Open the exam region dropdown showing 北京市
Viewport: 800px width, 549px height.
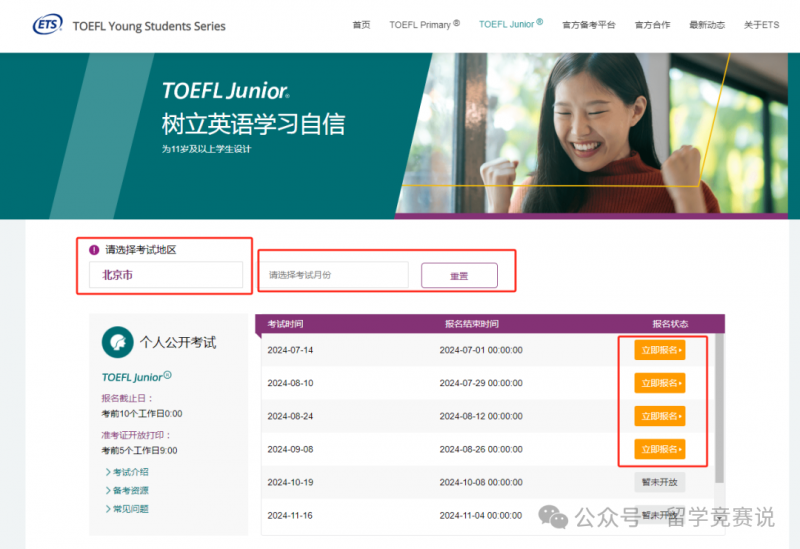click(x=166, y=275)
